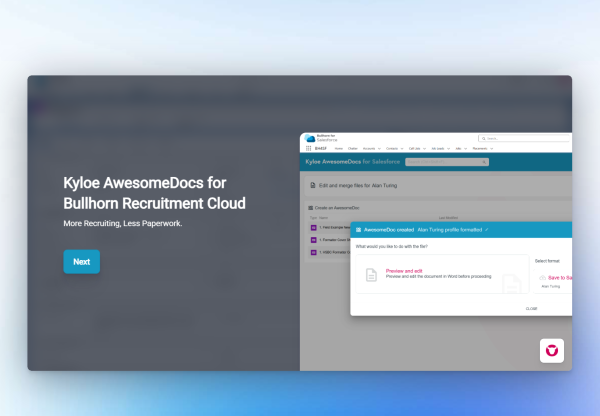Open the Placements tab

click(x=480, y=148)
